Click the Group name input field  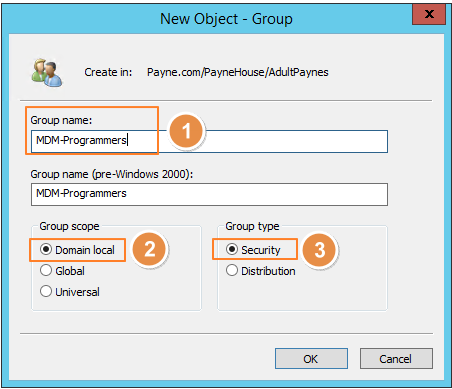tap(209, 141)
